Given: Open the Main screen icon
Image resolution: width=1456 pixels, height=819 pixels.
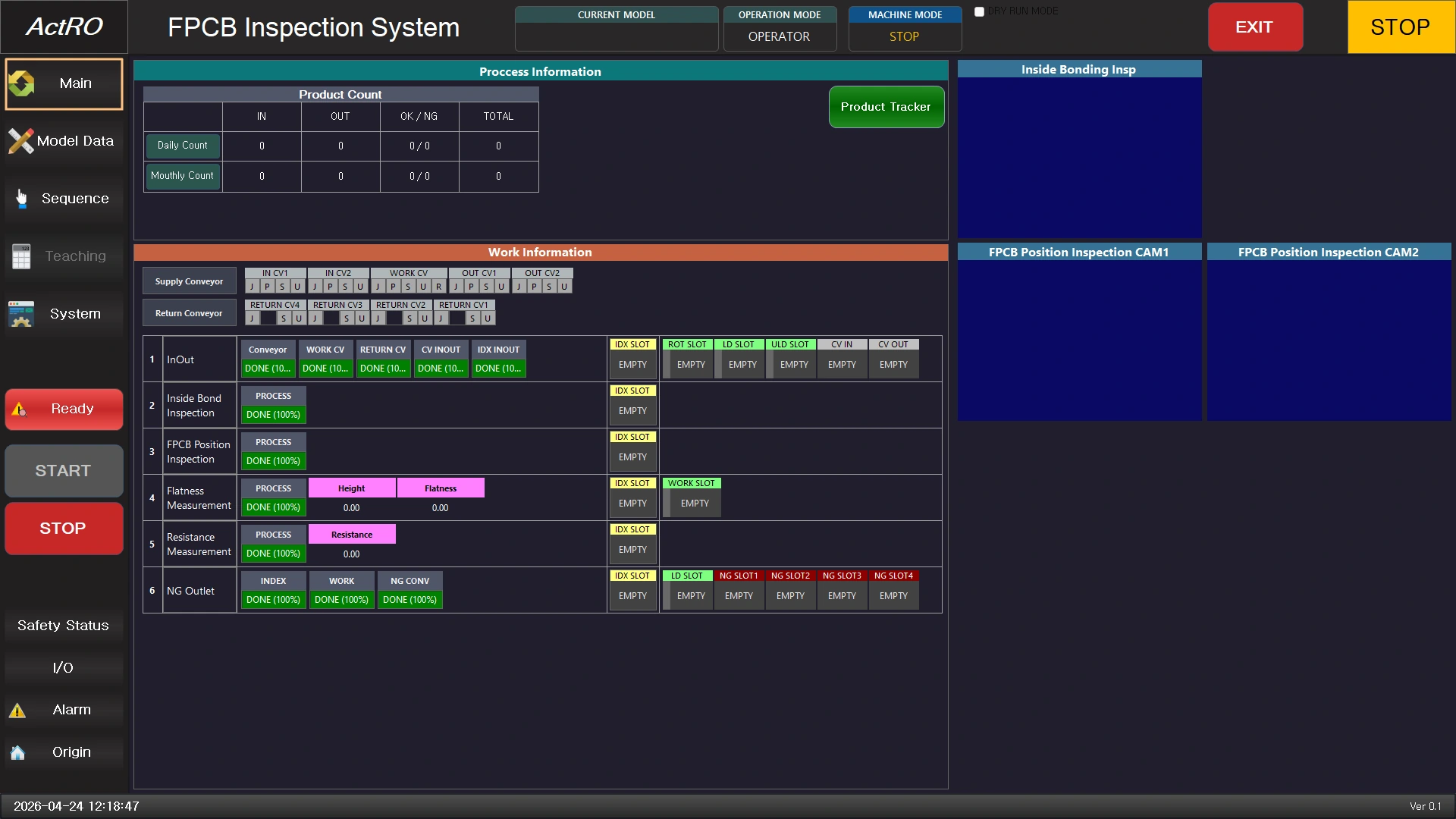Looking at the screenshot, I should (22, 83).
